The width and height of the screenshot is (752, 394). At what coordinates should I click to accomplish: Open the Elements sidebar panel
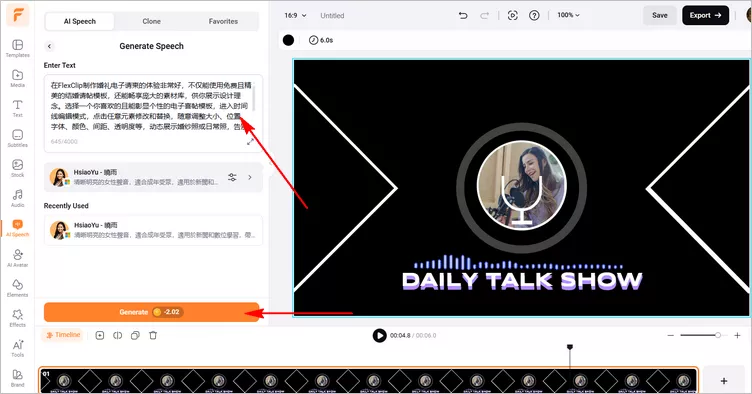coord(17,288)
